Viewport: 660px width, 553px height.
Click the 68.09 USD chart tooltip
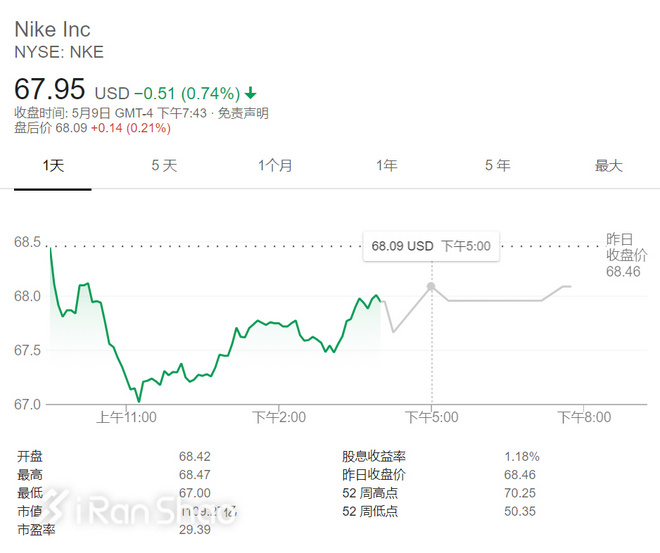pyautogui.click(x=431, y=246)
